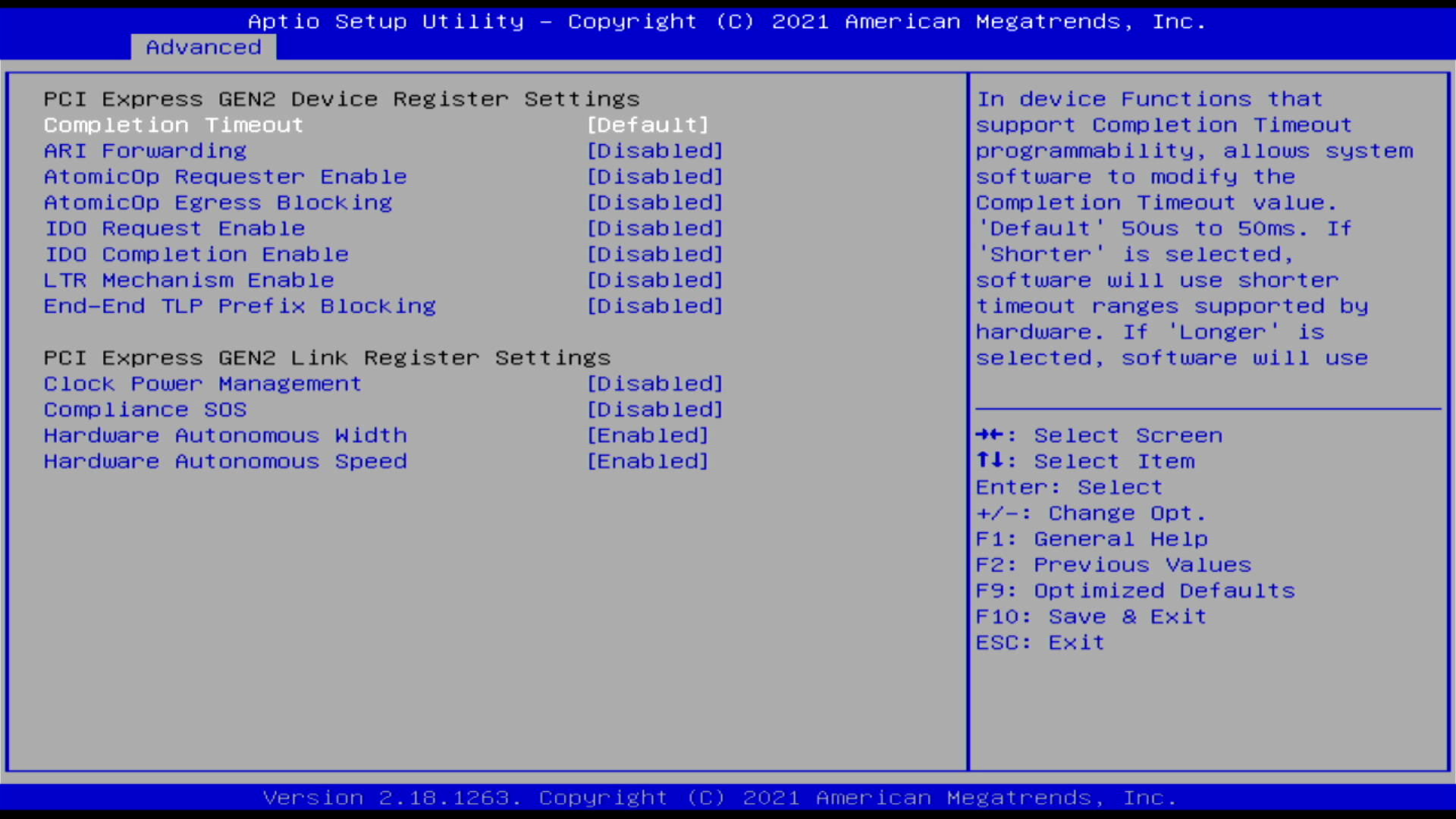Viewport: 1456px width, 819px height.
Task: Select Hardware Autonomous Speed item
Action: (225, 461)
